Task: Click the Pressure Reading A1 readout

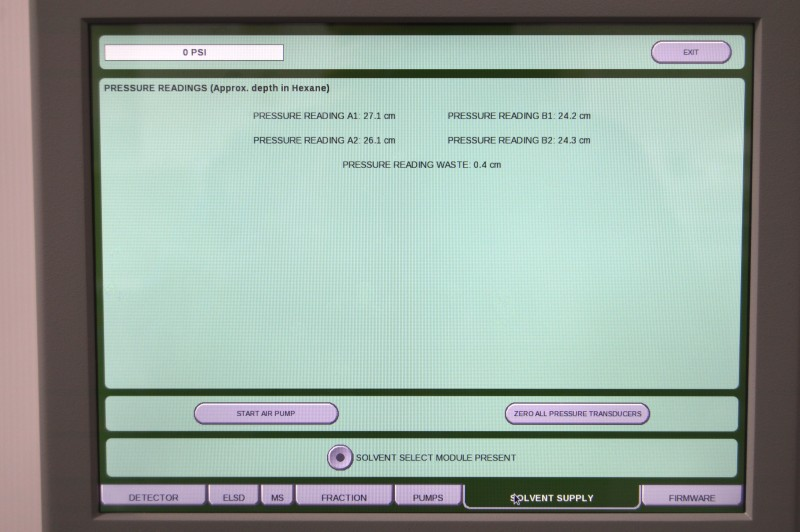Action: tap(324, 116)
